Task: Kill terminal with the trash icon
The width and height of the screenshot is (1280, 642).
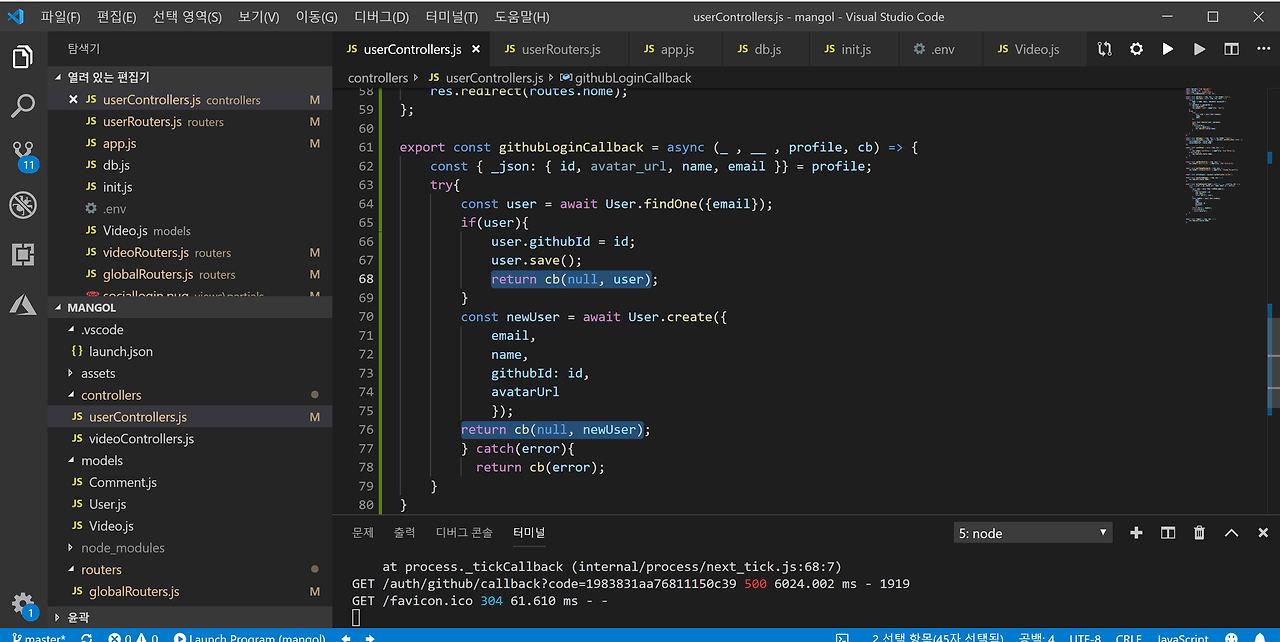Action: (1199, 533)
